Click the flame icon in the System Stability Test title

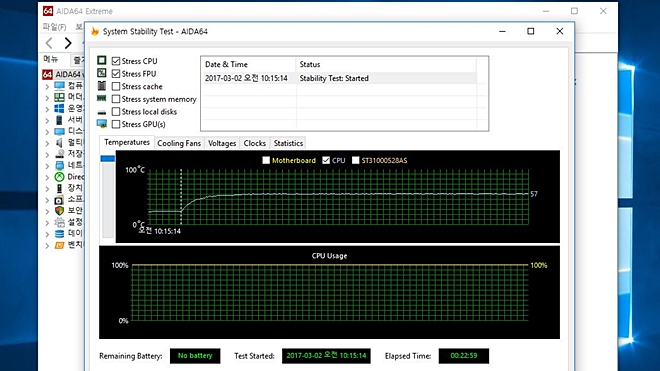(x=95, y=32)
